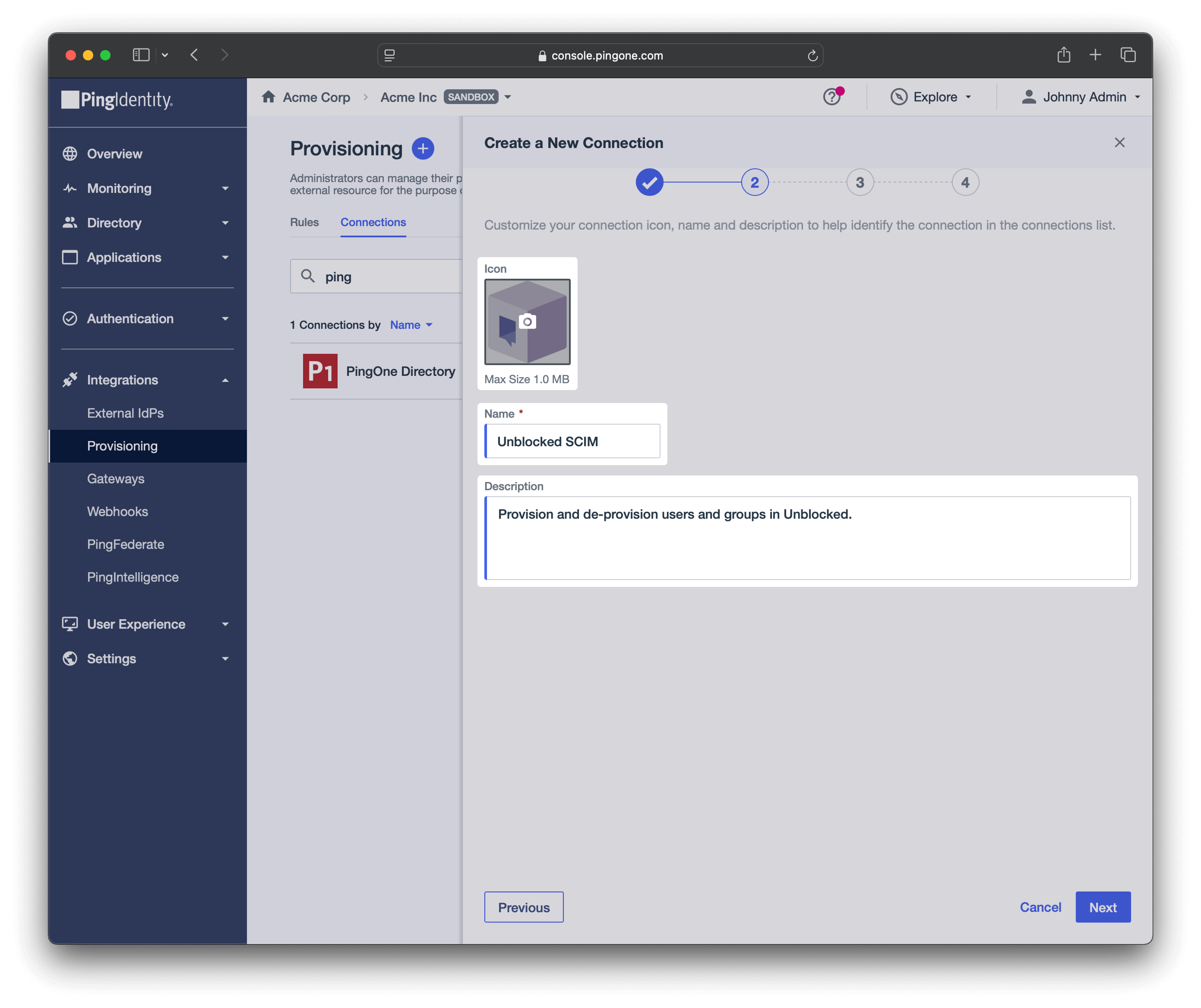Open the help question mark icon

click(x=832, y=97)
